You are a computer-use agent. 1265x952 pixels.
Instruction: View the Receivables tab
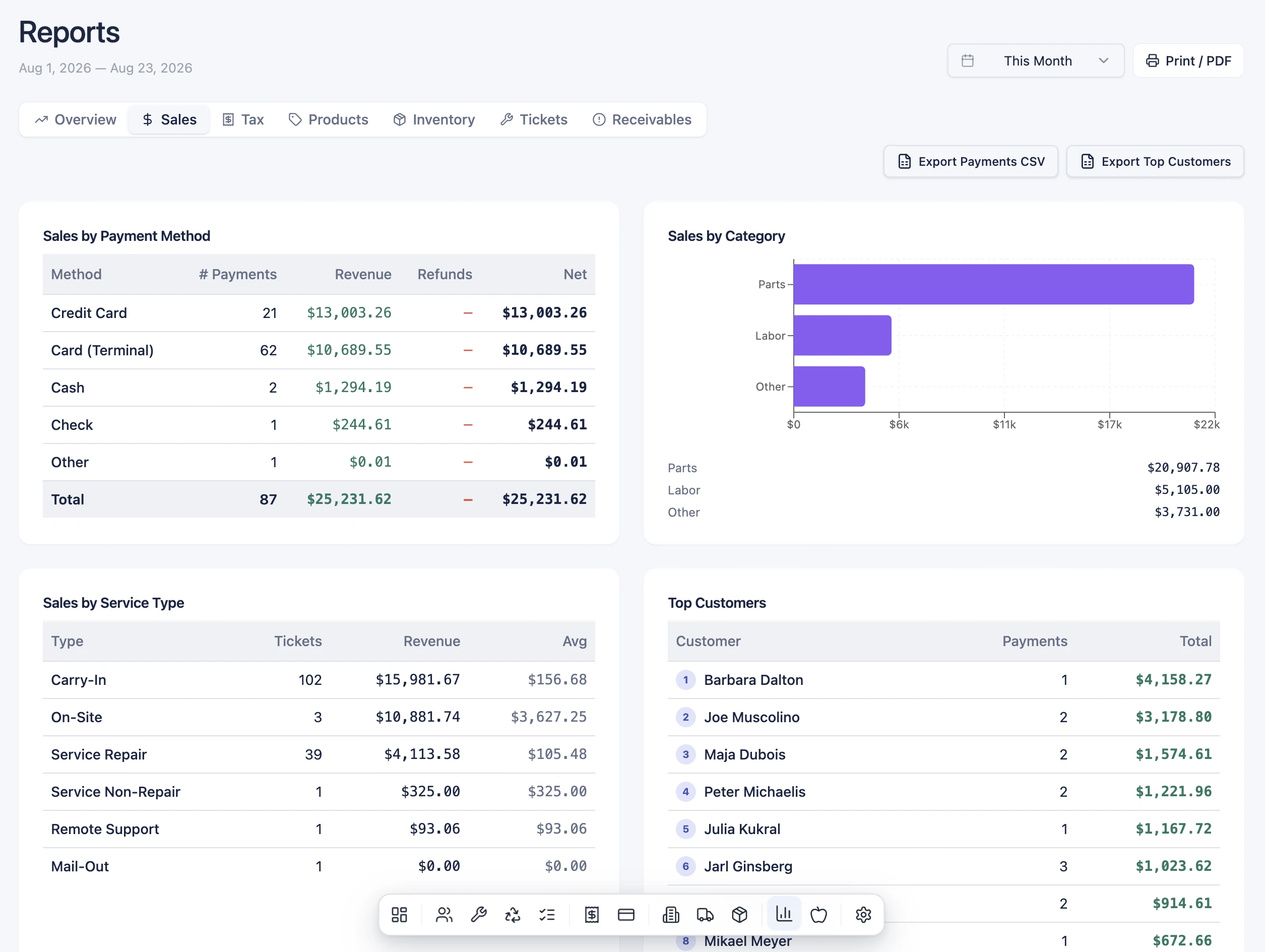pos(642,119)
